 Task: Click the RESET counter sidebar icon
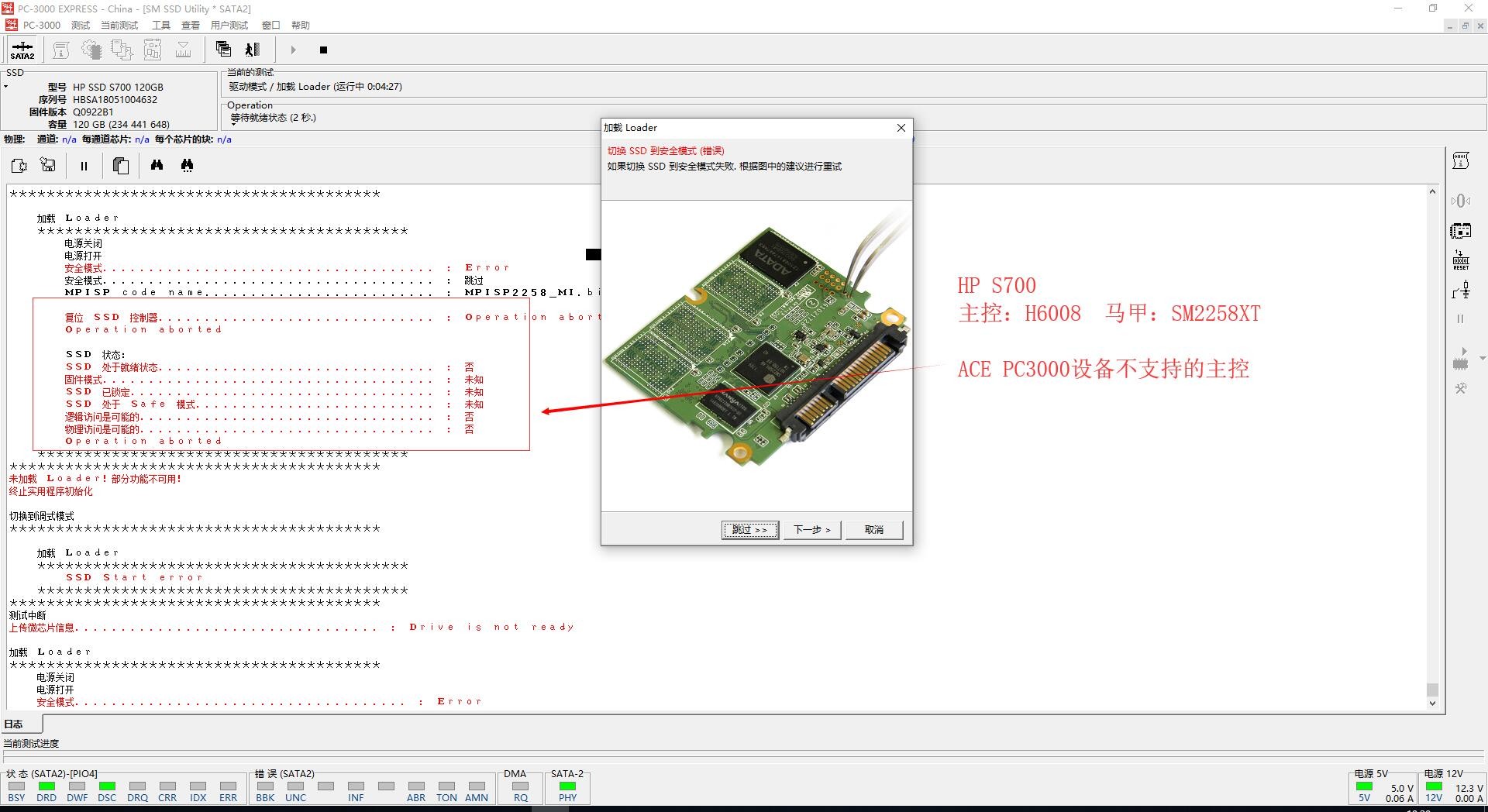pyautogui.click(x=1461, y=260)
